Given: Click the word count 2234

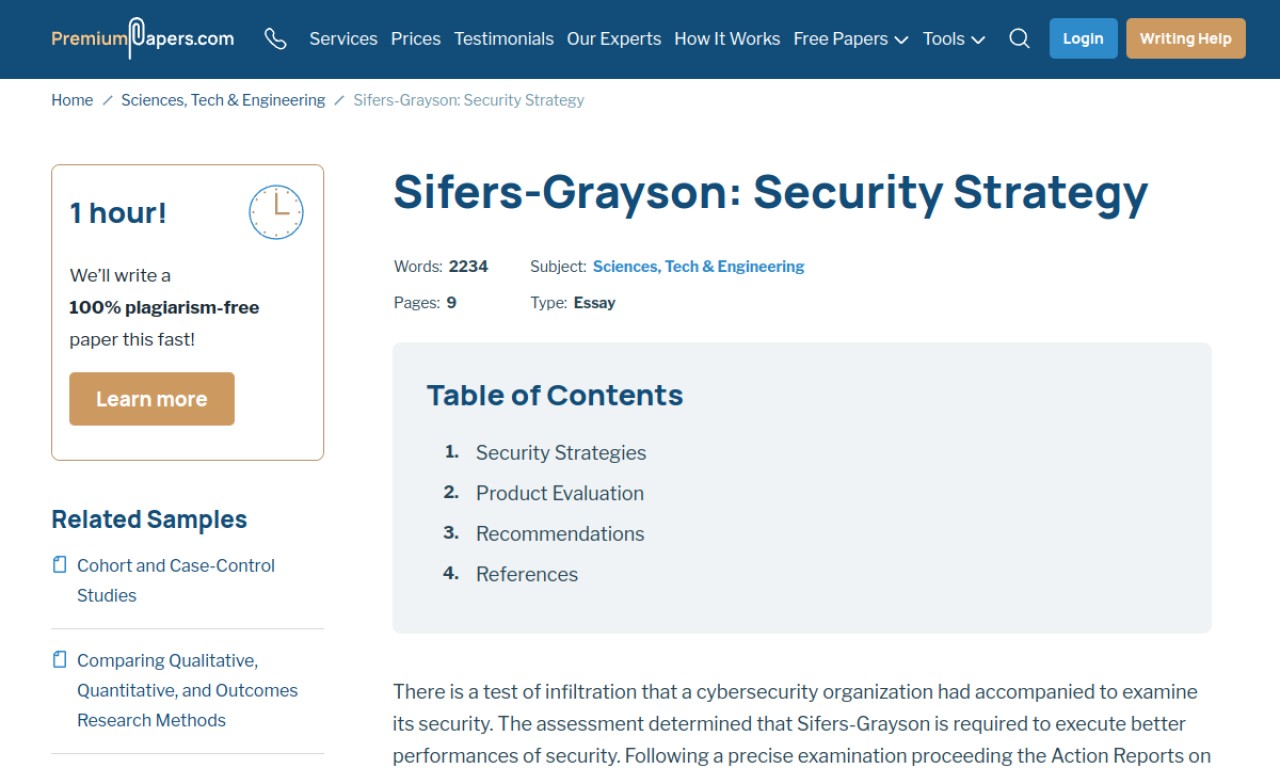Looking at the screenshot, I should tap(468, 266).
